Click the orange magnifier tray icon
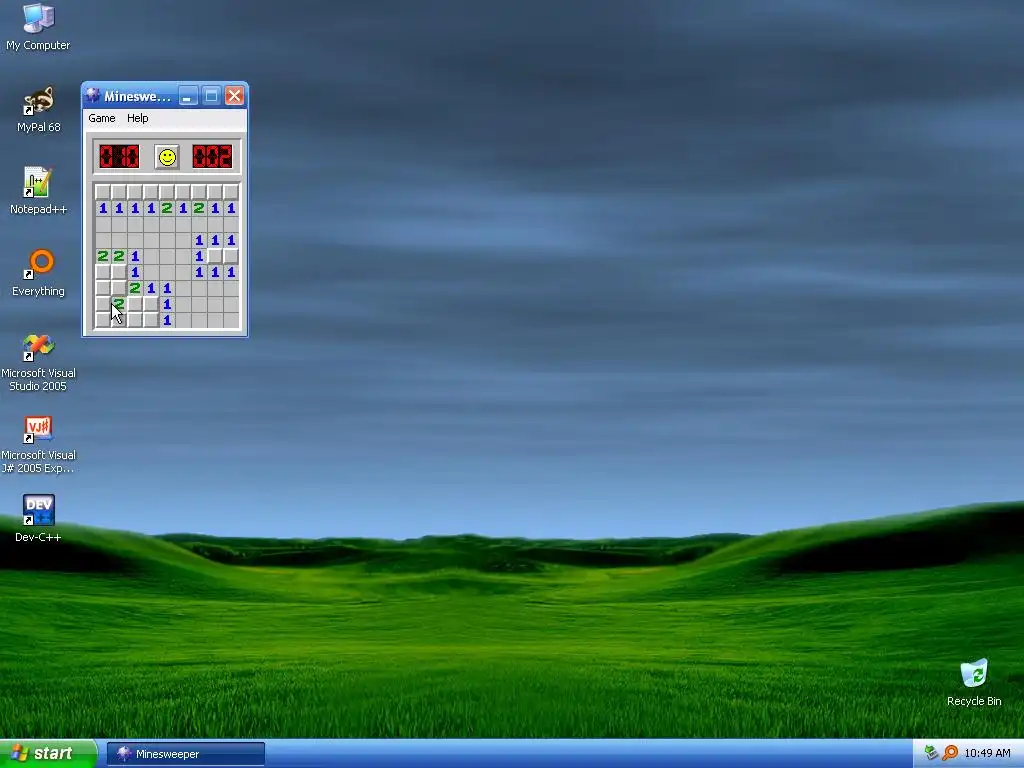This screenshot has height=768, width=1024. tap(950, 753)
